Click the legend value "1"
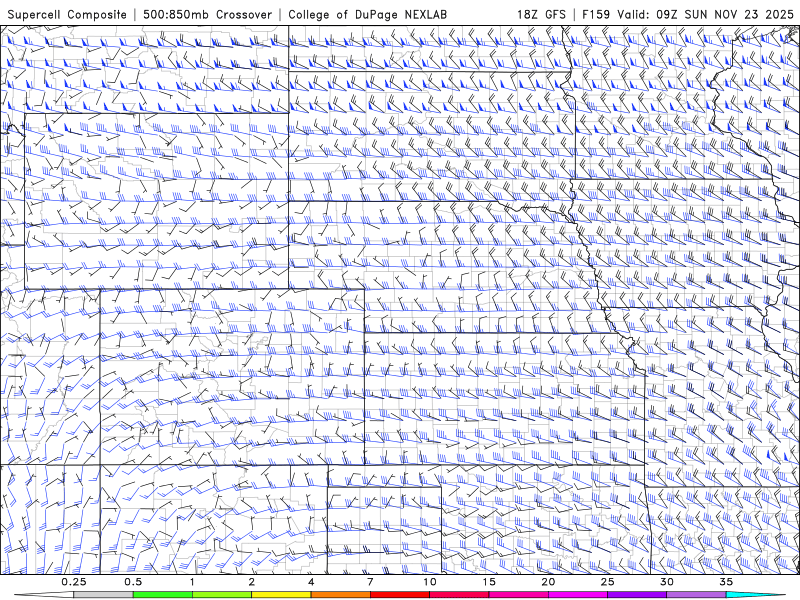 pos(192,582)
